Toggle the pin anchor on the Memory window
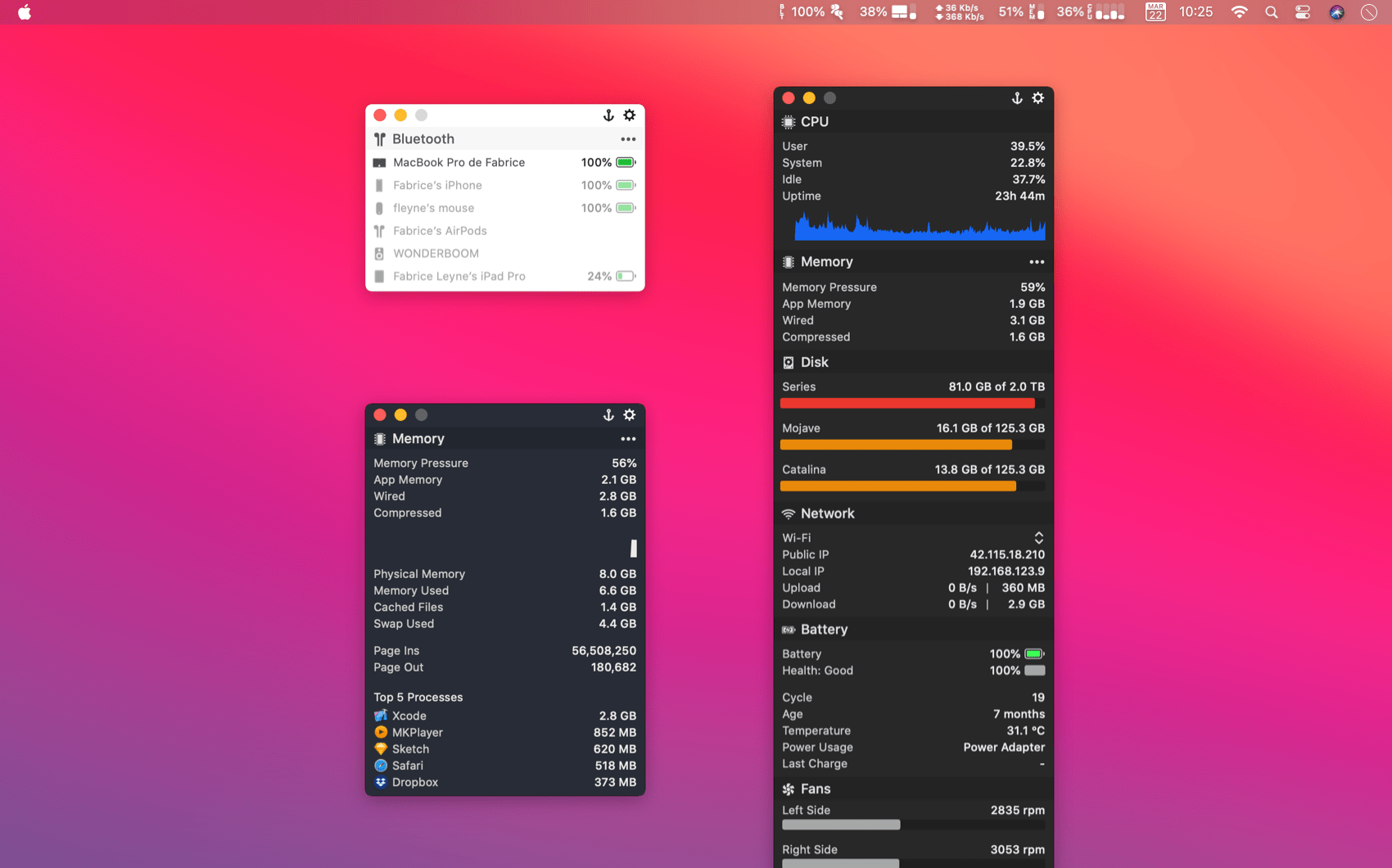 pos(609,415)
